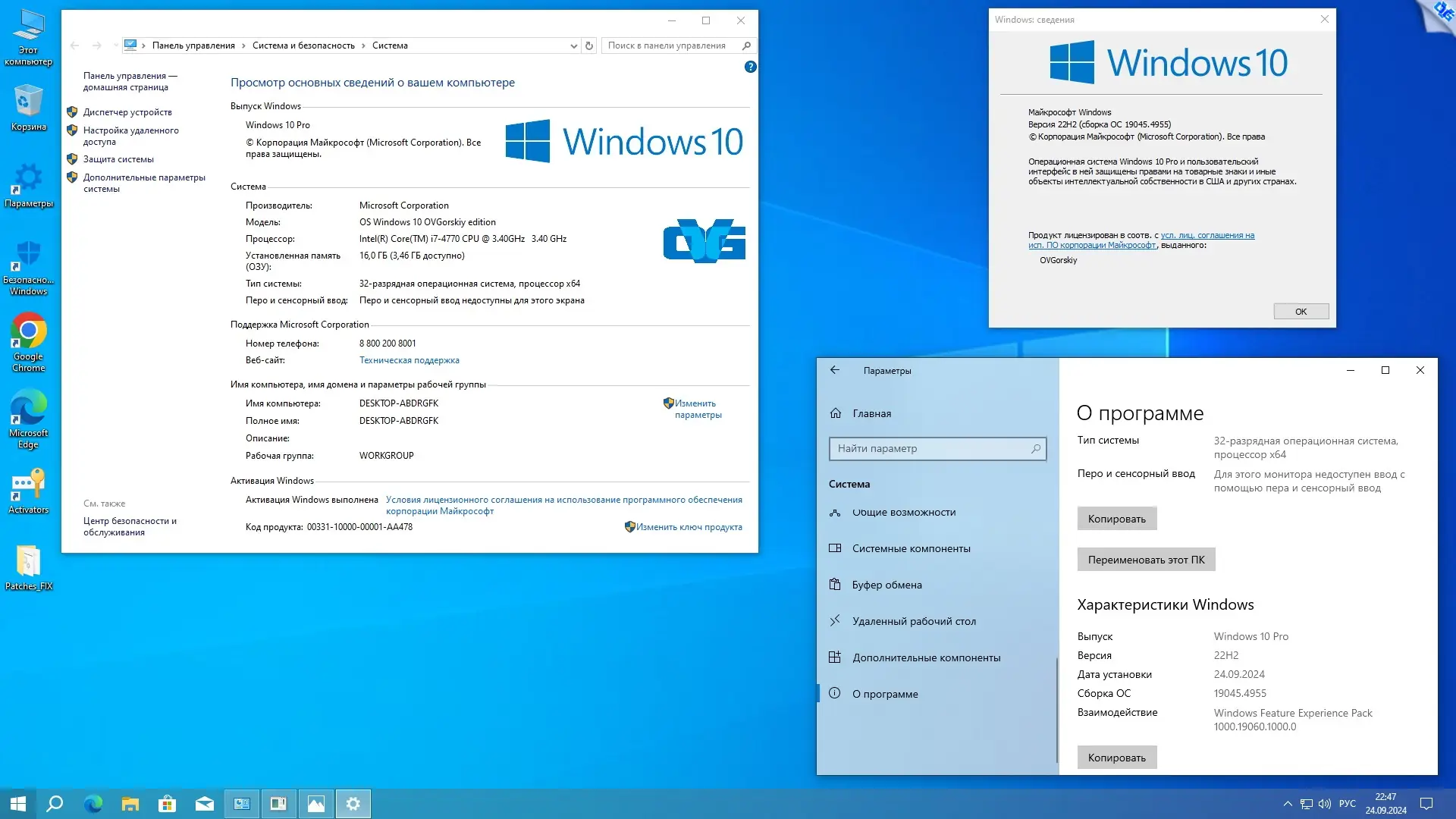
Task: Show hidden system tray icons chevron
Action: [1288, 804]
